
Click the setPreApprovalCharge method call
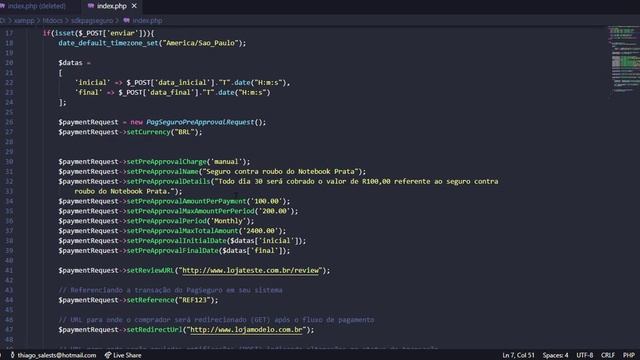click(167, 162)
